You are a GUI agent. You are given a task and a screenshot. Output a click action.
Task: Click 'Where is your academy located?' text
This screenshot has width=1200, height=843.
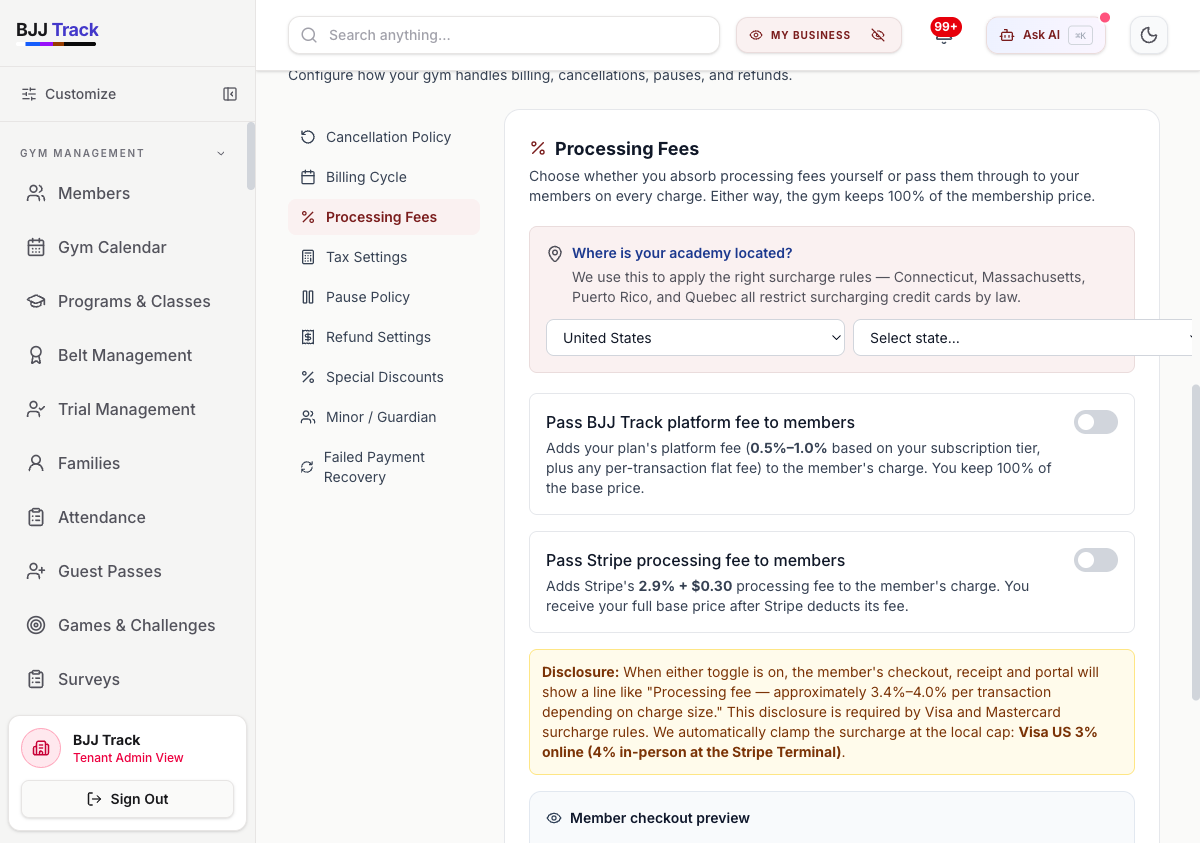tap(682, 254)
